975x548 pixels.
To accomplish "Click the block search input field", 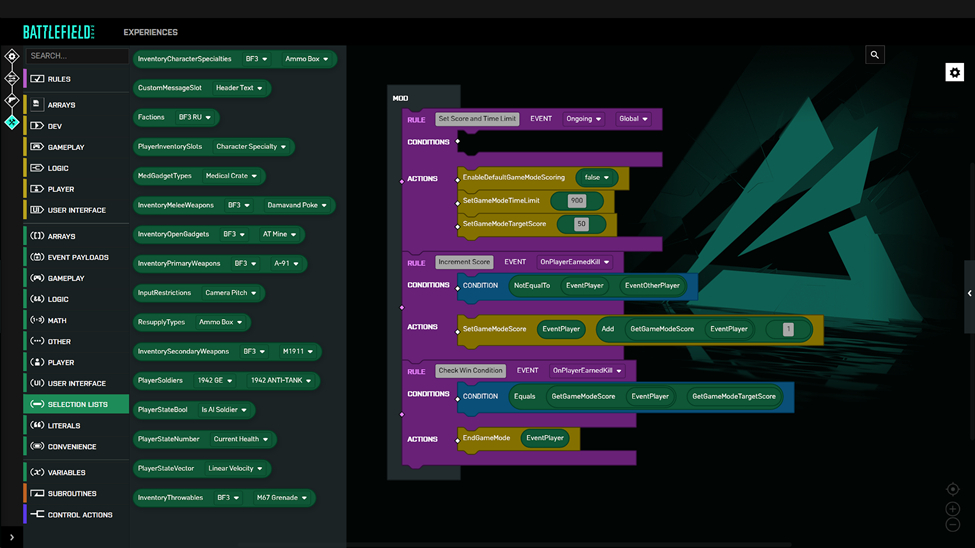I will tap(76, 56).
